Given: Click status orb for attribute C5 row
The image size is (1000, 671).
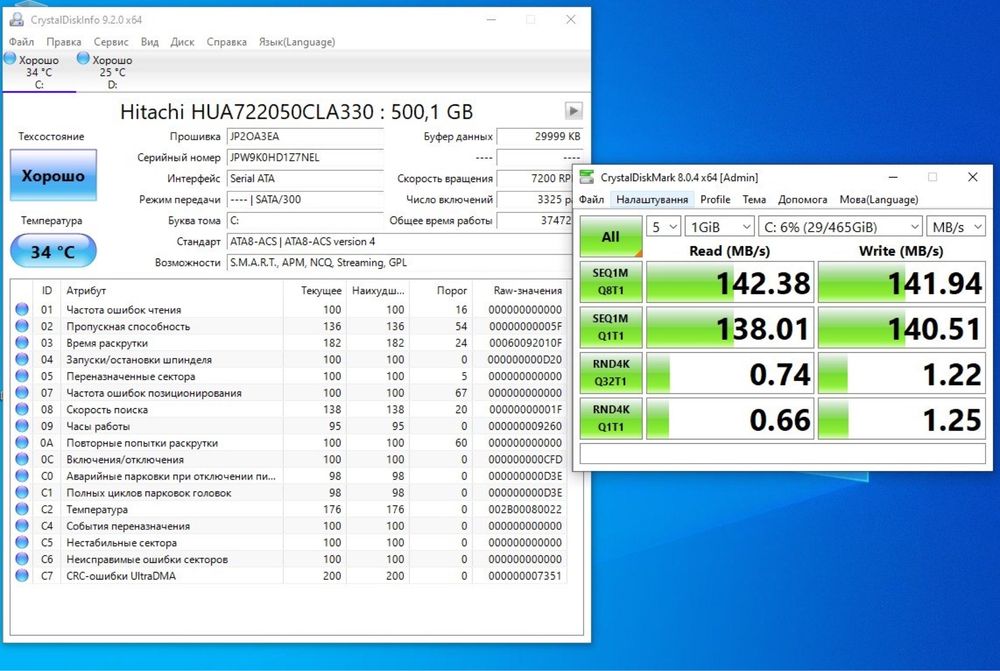Looking at the screenshot, I should click(x=22, y=542).
